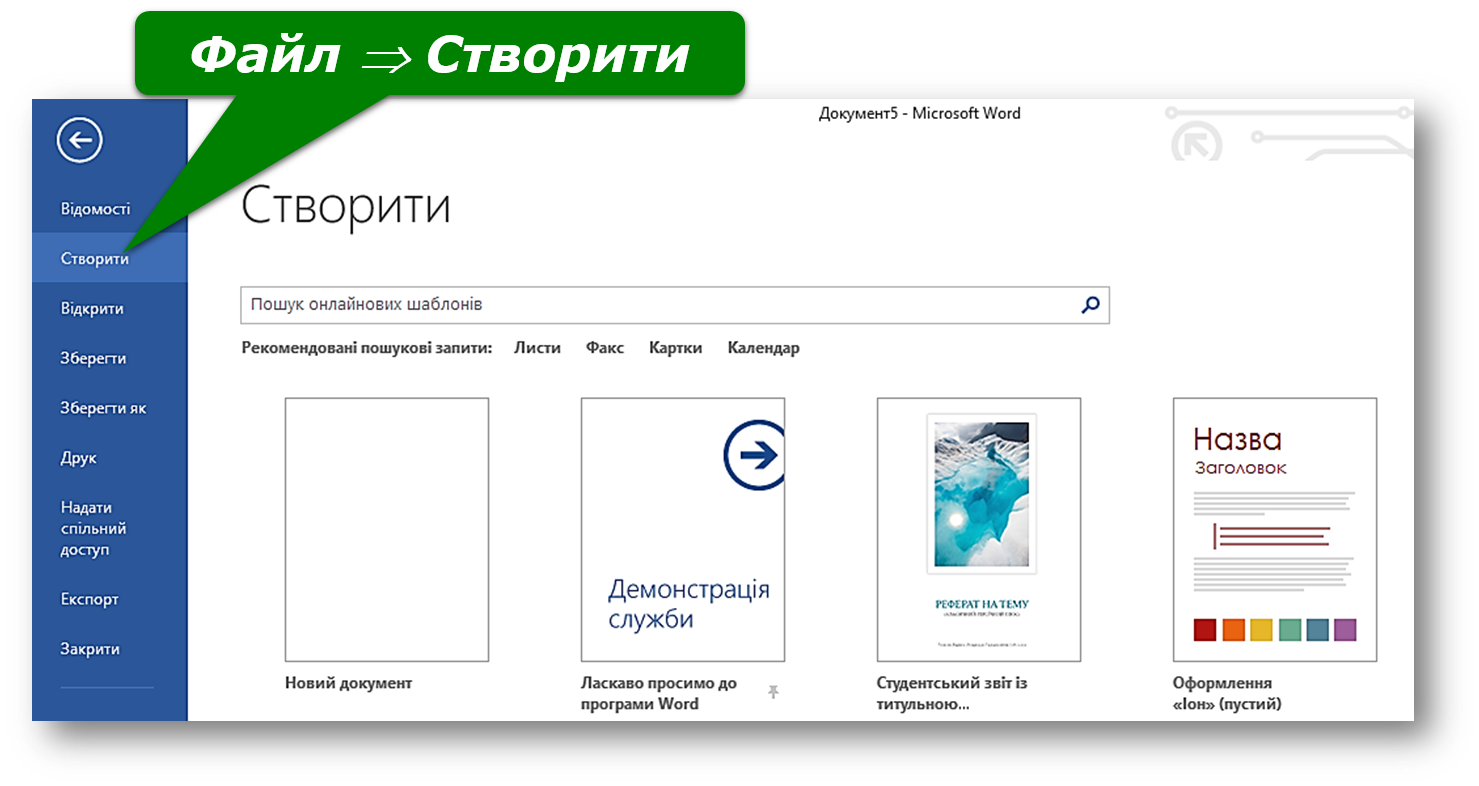This screenshot has height=786, width=1479.
Task: Click the search magnifier icon
Action: point(1090,305)
